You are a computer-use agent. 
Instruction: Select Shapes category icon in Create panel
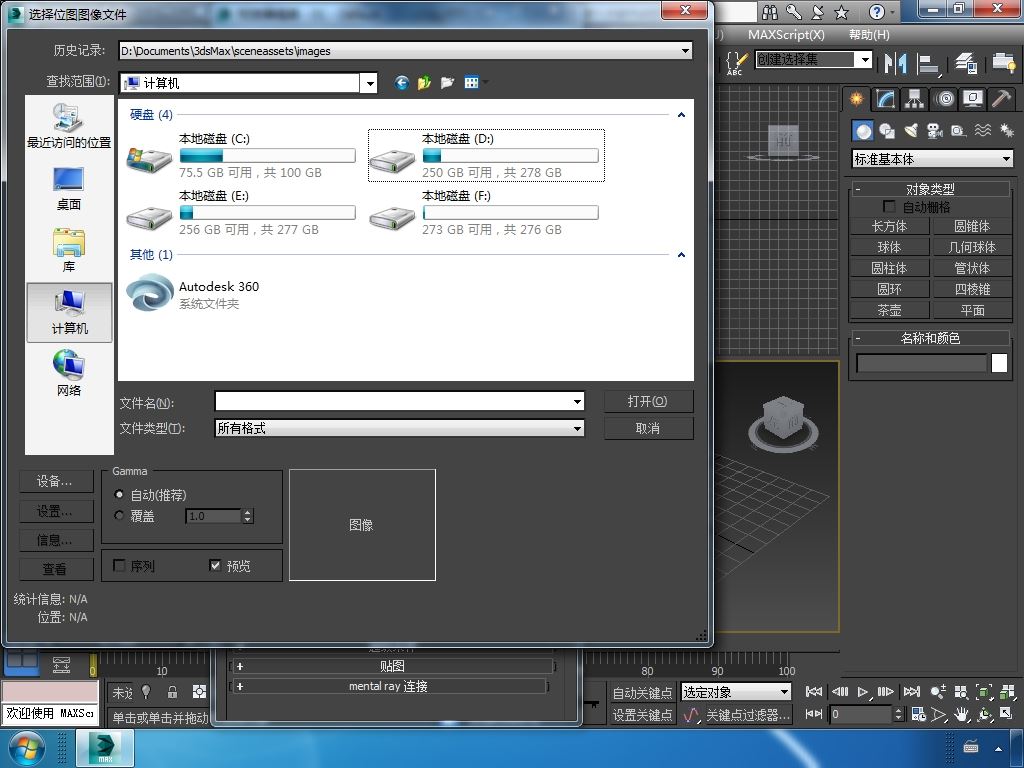[887, 131]
